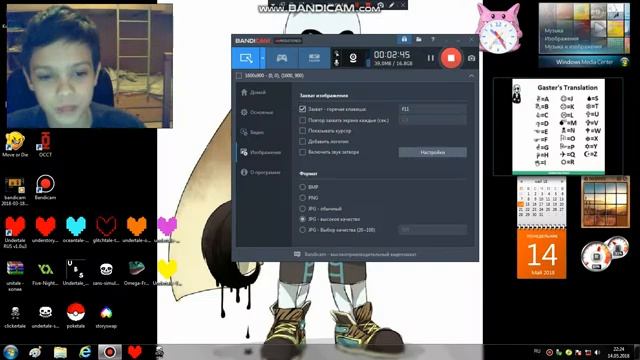Select the Bandicam desktop shortcut

click(x=45, y=188)
